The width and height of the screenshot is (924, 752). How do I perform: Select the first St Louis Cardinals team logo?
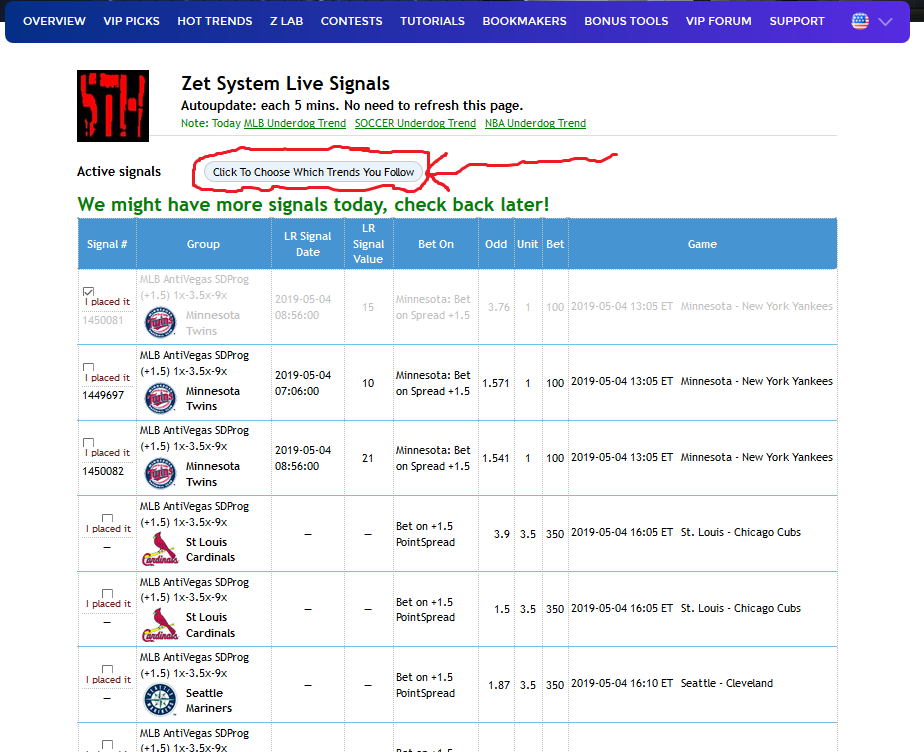click(159, 549)
